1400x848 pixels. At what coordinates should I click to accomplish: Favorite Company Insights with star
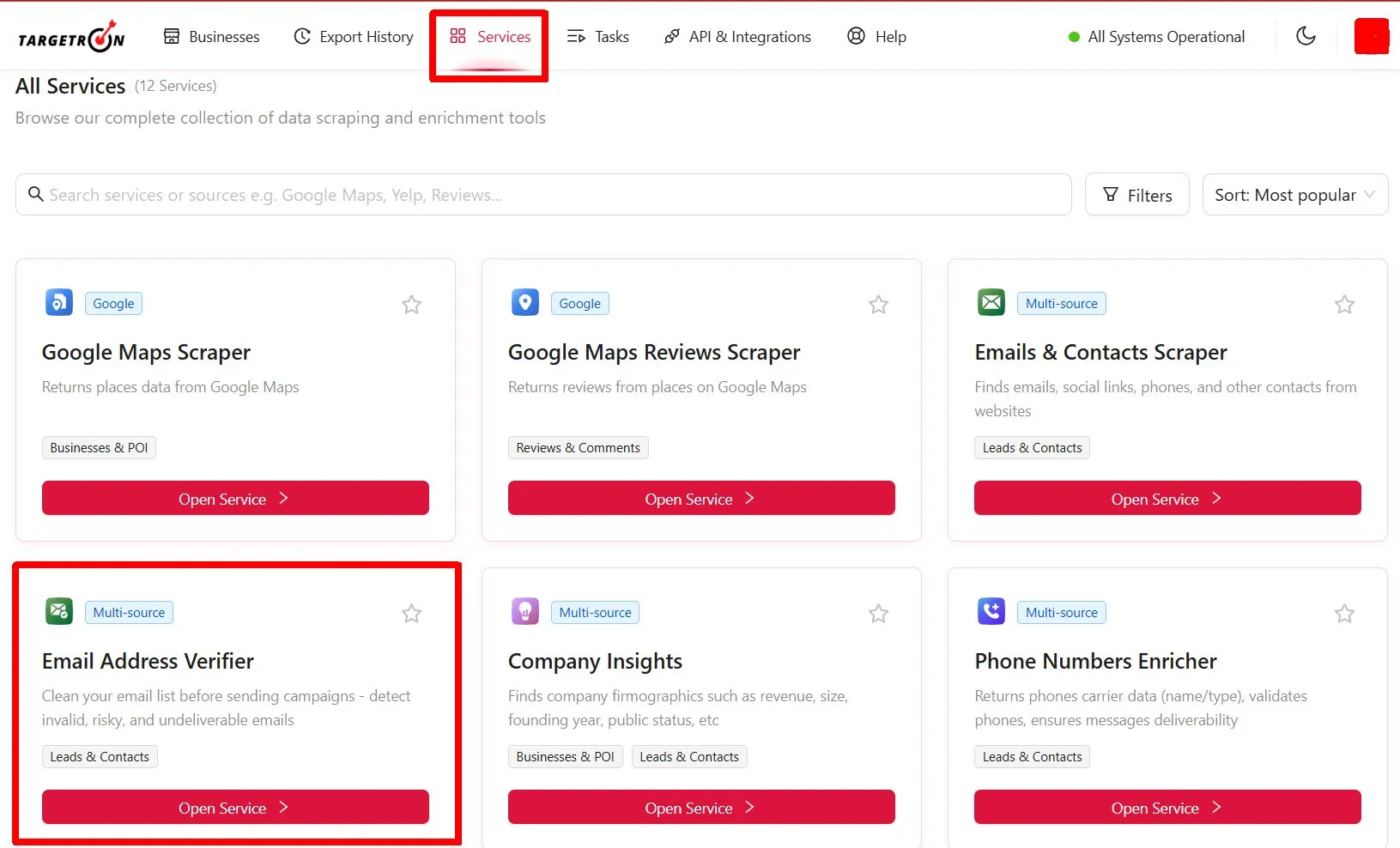(x=878, y=614)
